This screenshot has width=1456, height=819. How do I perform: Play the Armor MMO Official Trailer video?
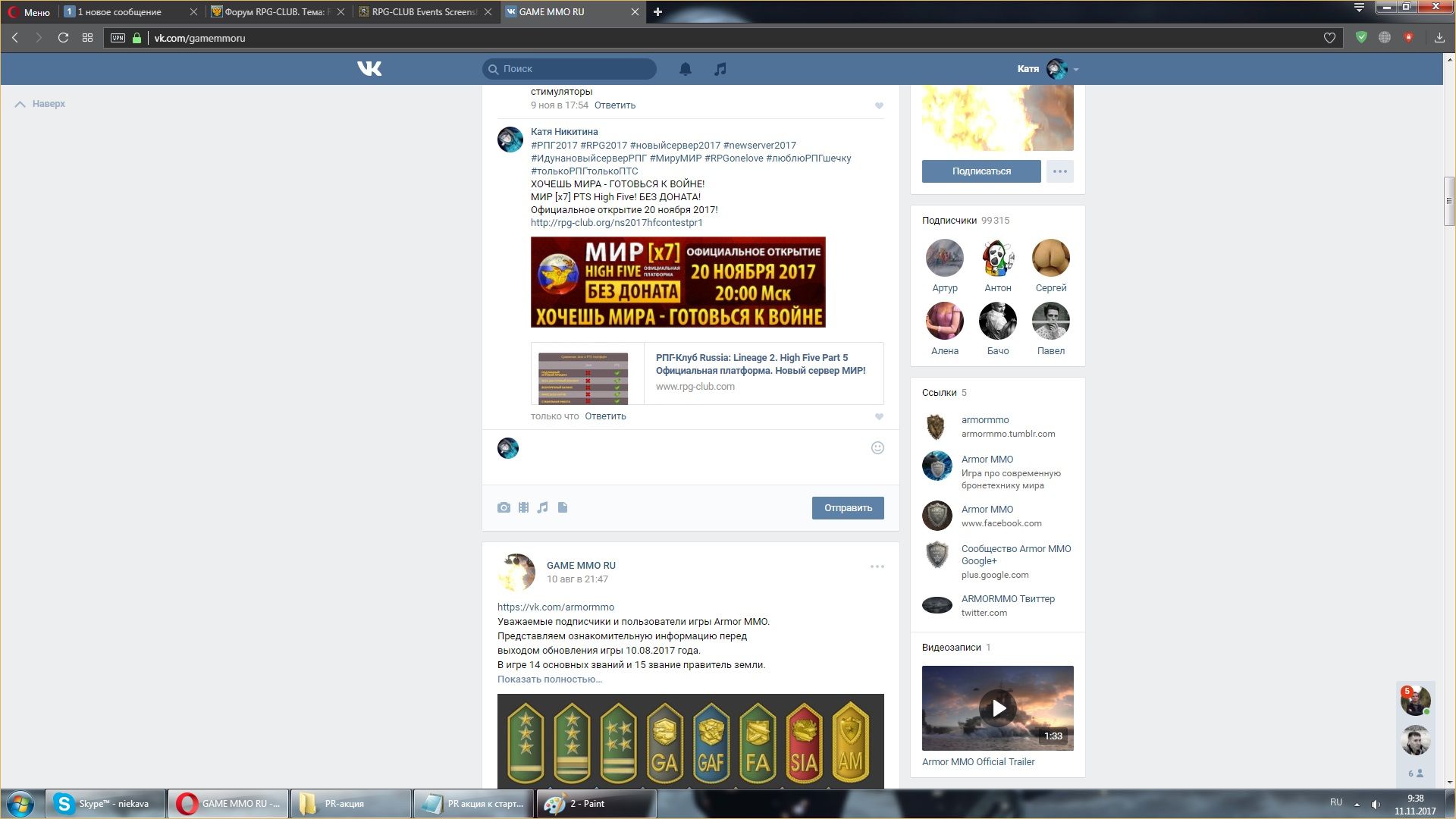point(997,708)
